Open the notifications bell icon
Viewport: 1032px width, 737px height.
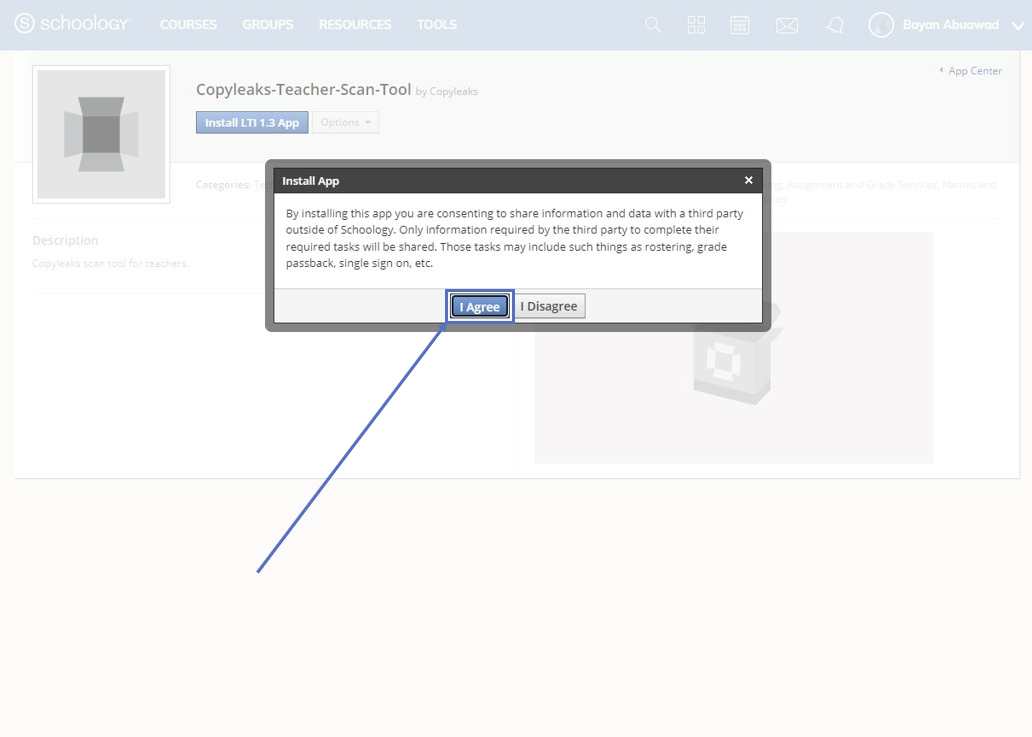point(835,25)
